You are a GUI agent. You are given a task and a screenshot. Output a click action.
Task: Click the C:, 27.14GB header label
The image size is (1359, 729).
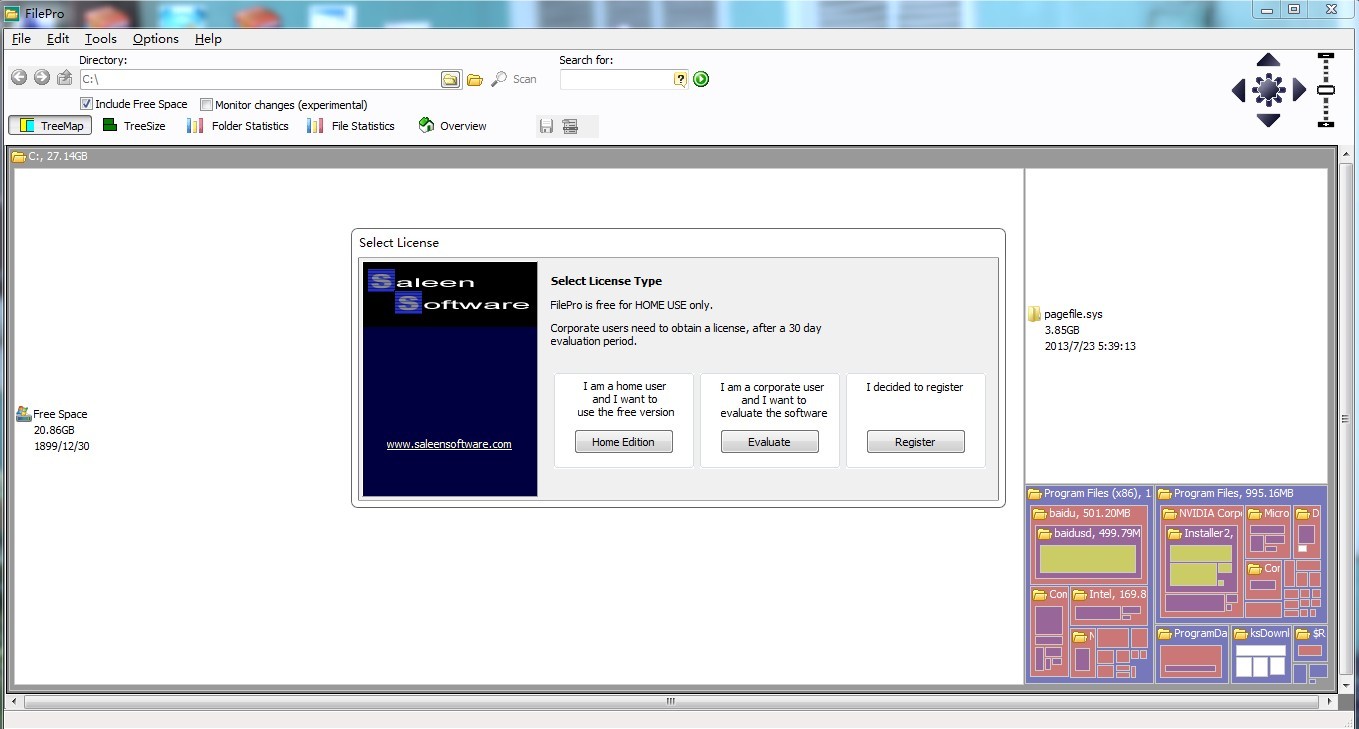(57, 157)
